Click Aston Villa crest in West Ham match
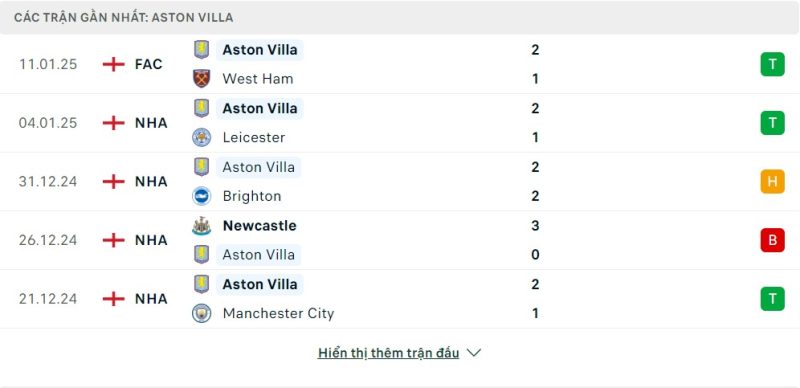800x388 pixels. coord(202,50)
